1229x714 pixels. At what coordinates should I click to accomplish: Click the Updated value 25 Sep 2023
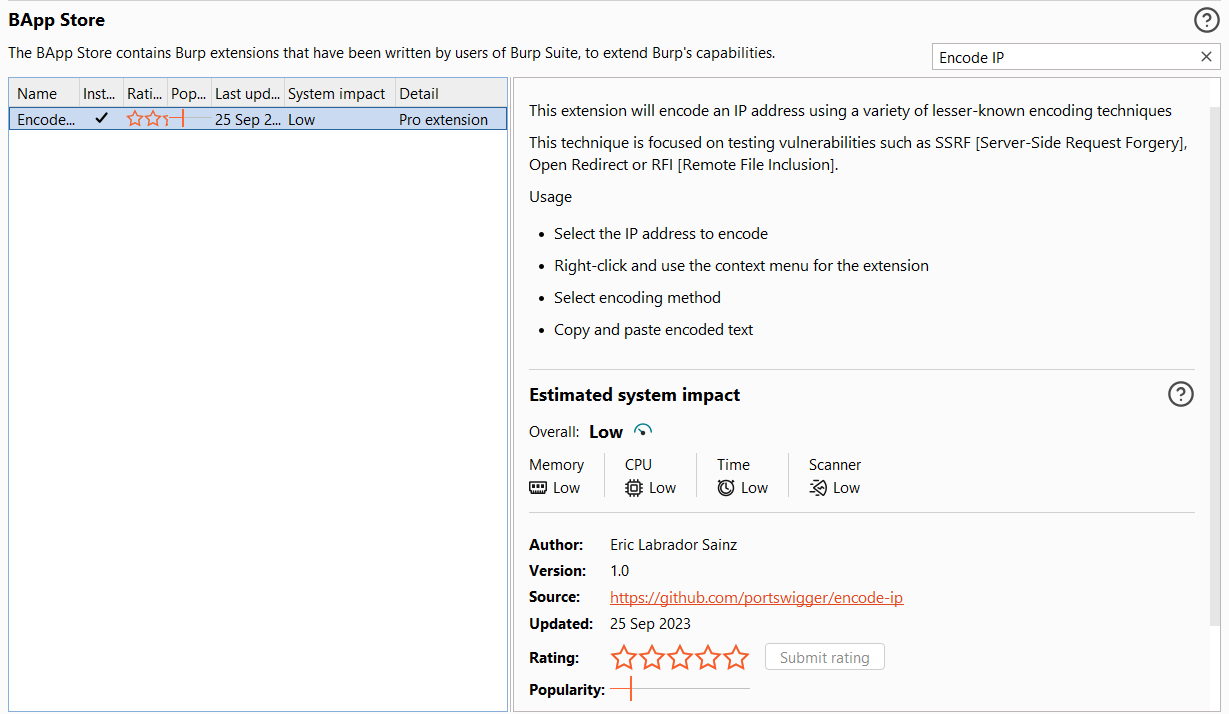click(650, 623)
